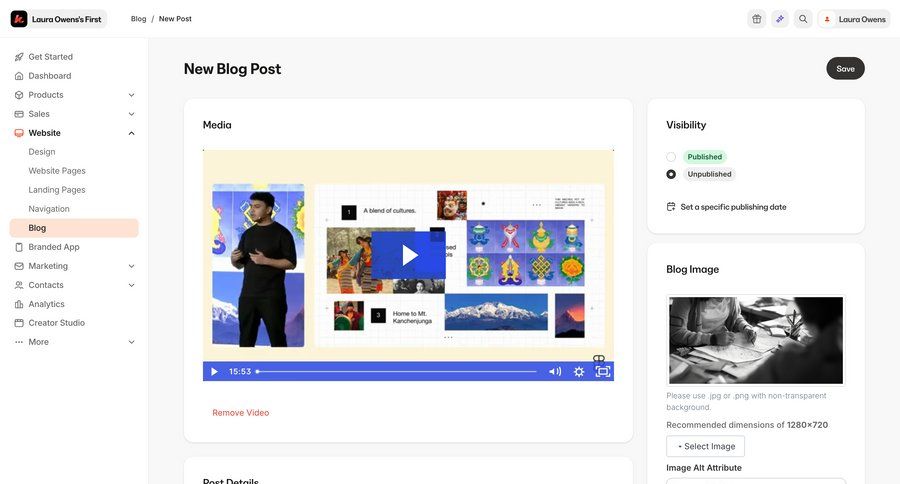Open the gift box icon in header

pyautogui.click(x=757, y=19)
